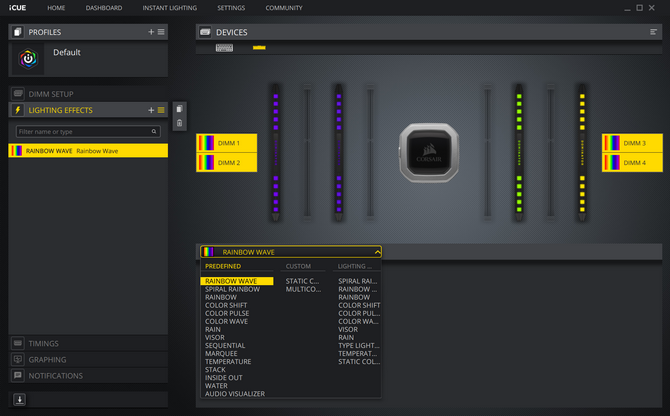Choose Static Color custom effect
Image resolution: width=670 pixels, height=416 pixels.
click(x=302, y=281)
